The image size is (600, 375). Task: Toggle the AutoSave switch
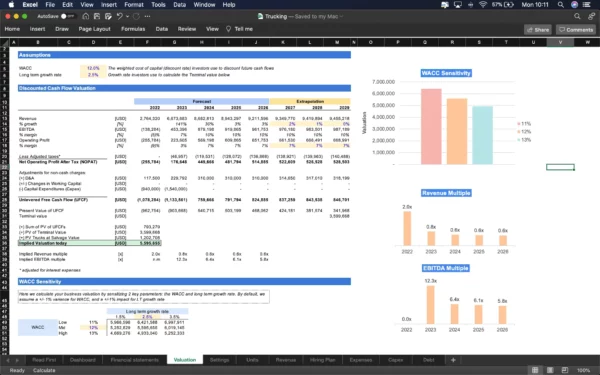click(x=68, y=16)
